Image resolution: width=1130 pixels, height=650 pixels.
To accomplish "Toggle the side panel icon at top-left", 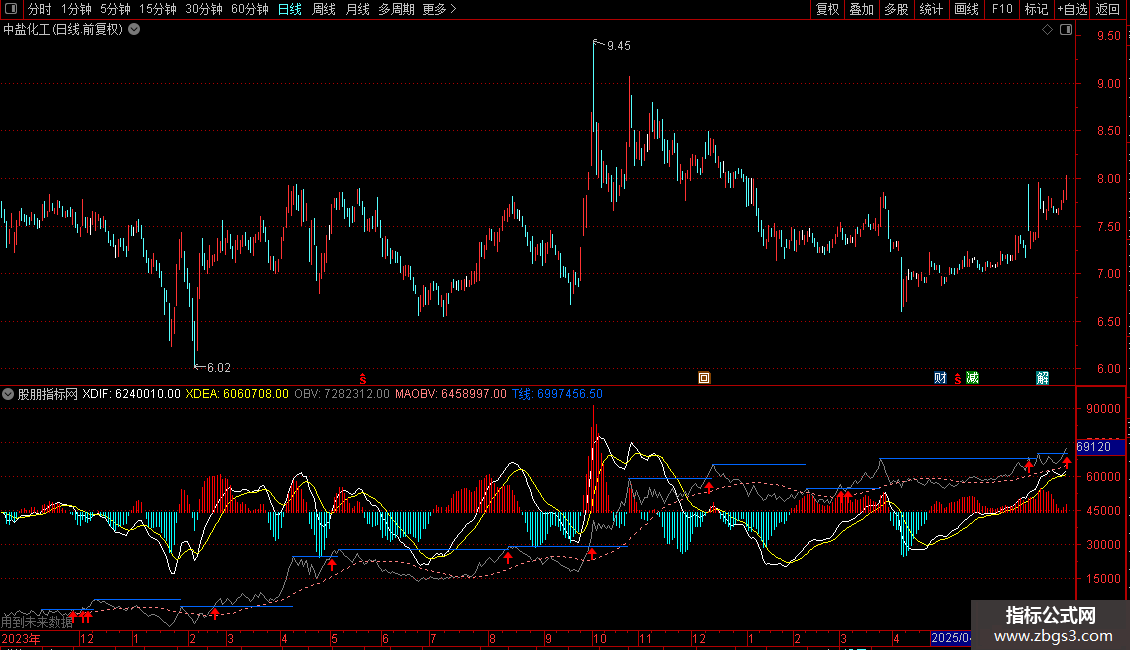I will pos(11,9).
